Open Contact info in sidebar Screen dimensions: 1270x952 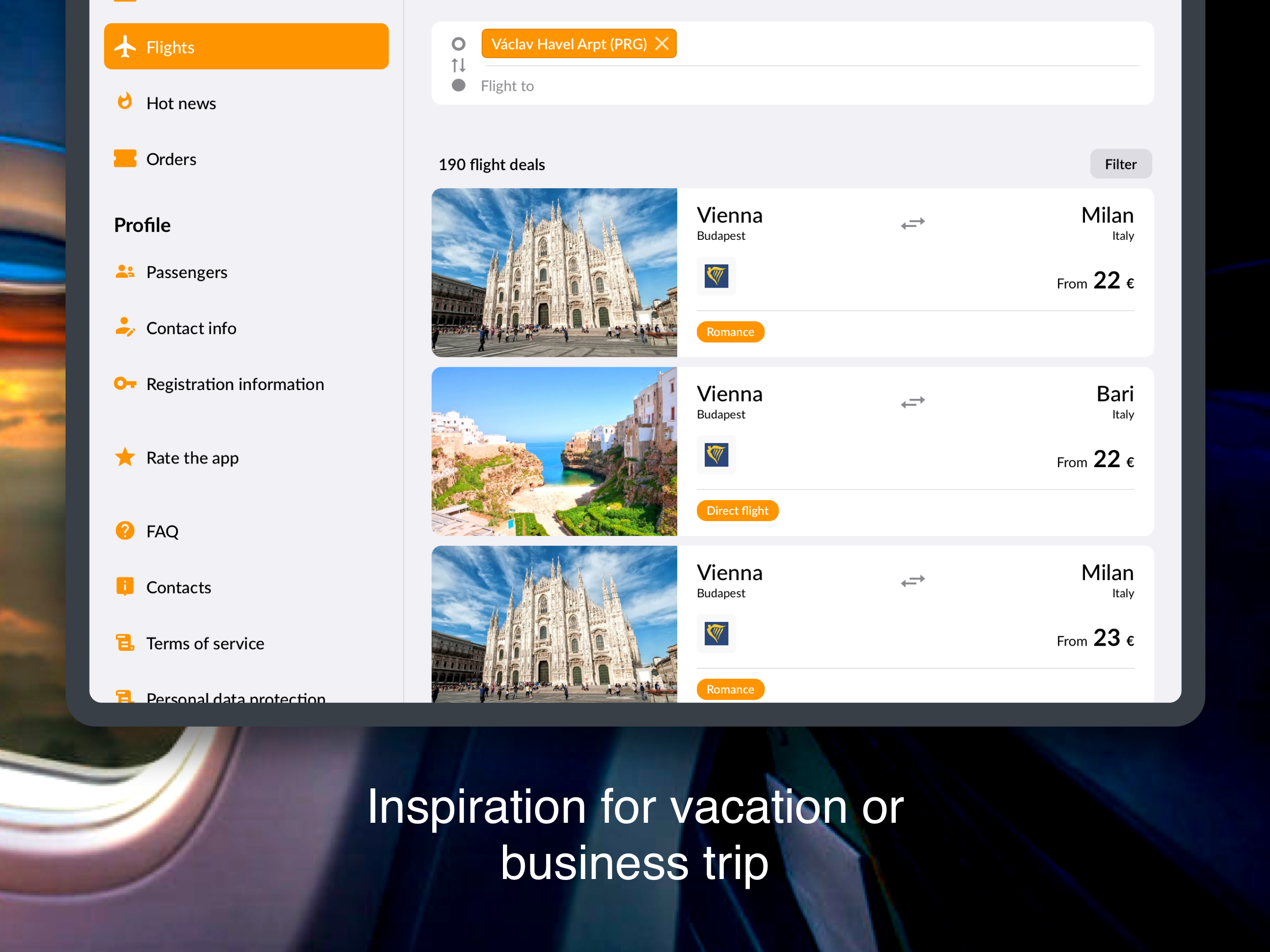pyautogui.click(x=191, y=328)
